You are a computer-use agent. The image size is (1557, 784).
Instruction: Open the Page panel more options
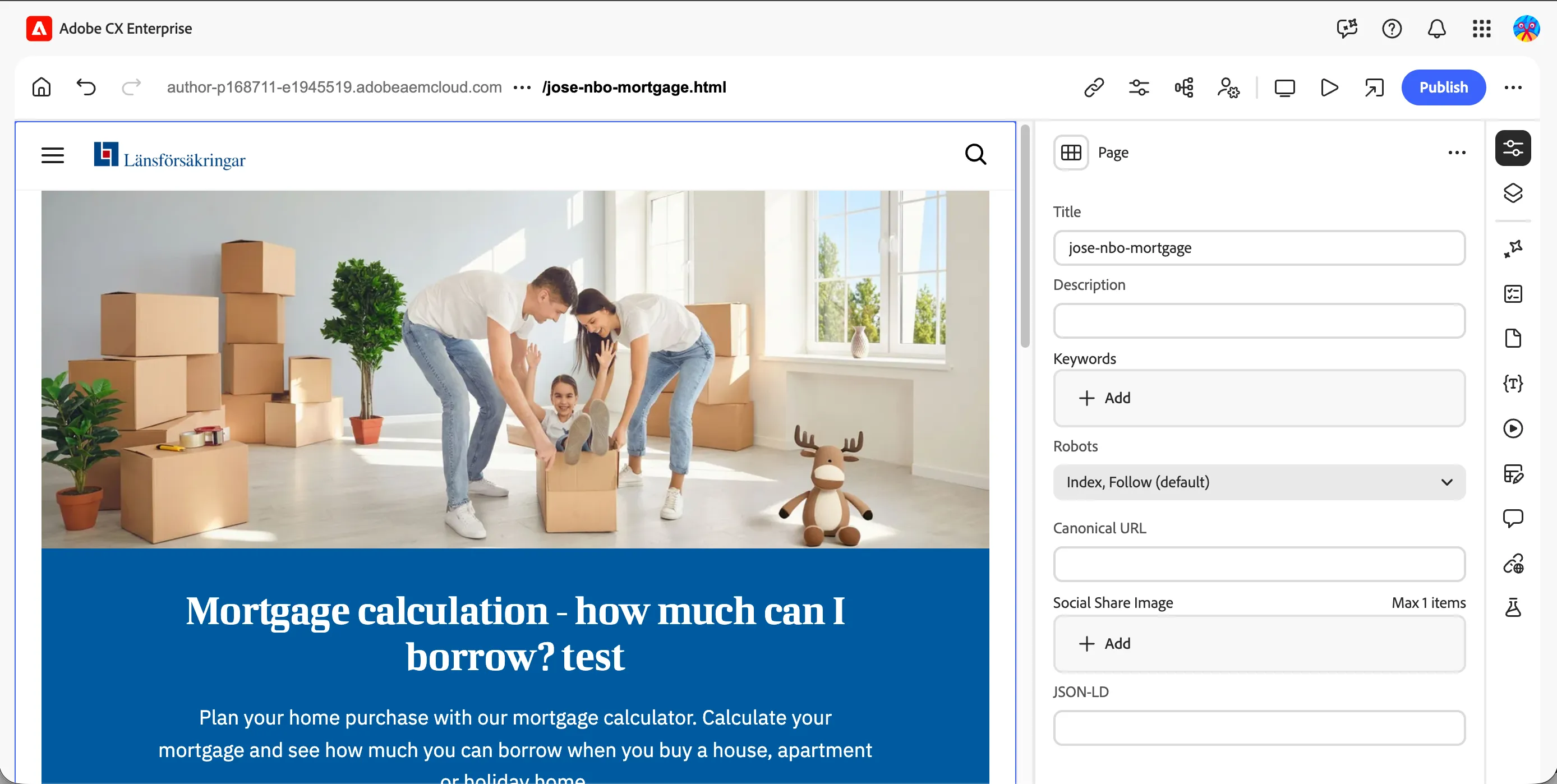coord(1457,153)
